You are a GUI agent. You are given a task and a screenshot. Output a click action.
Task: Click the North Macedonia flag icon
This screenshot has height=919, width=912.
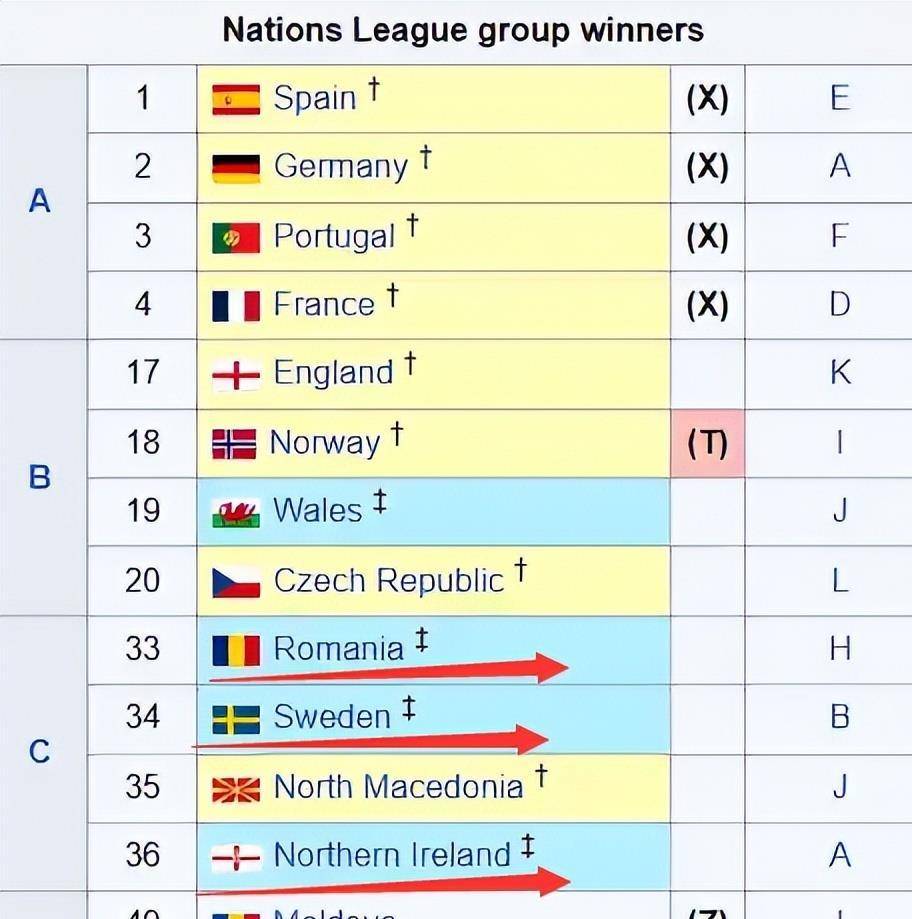[x=236, y=788]
